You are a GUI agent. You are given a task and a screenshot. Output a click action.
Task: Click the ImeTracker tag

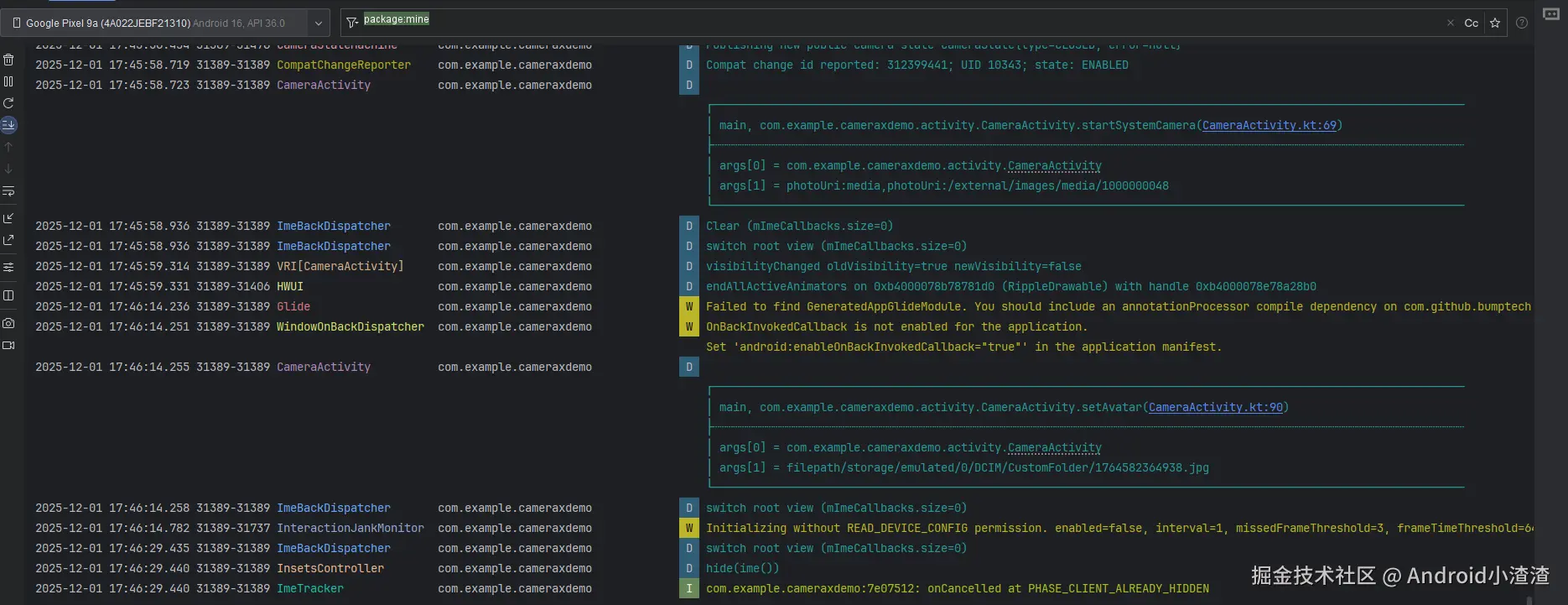click(x=310, y=588)
